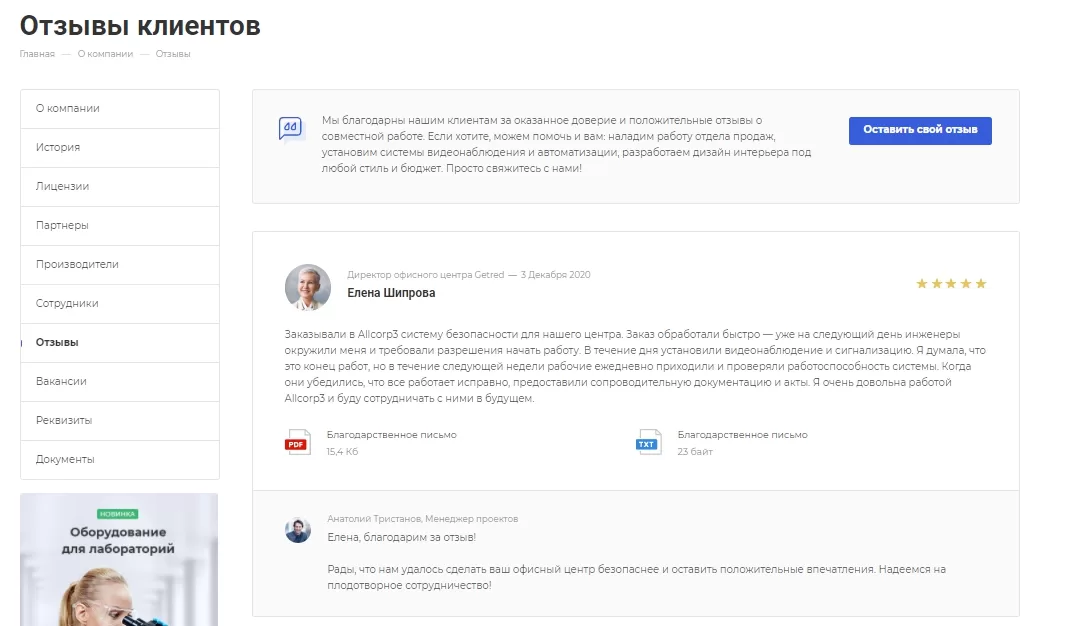Click the Оборудование для лабораторий banner
1067x626 pixels.
point(119,559)
